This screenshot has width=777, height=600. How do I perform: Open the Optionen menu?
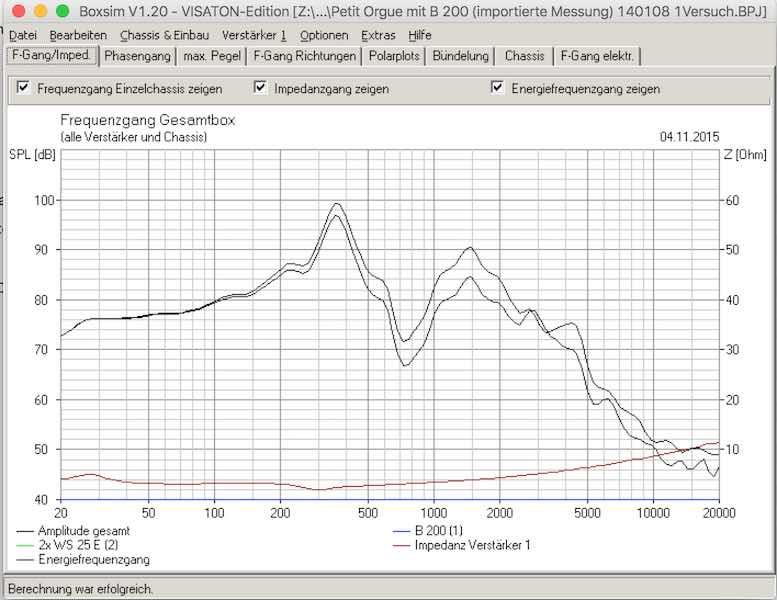[x=323, y=35]
